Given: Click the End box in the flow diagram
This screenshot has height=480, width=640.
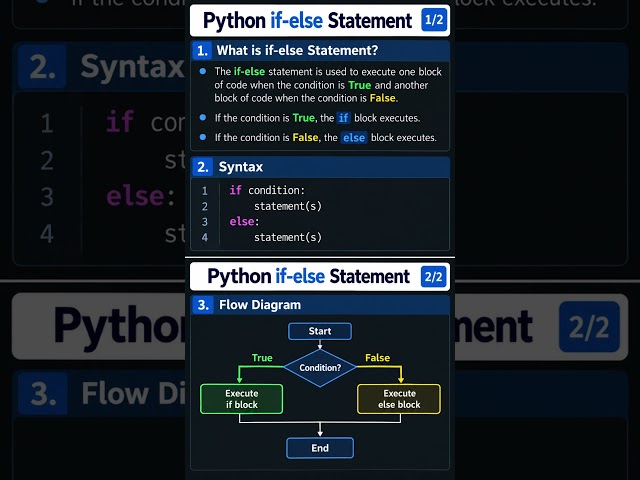Looking at the screenshot, I should [320, 448].
